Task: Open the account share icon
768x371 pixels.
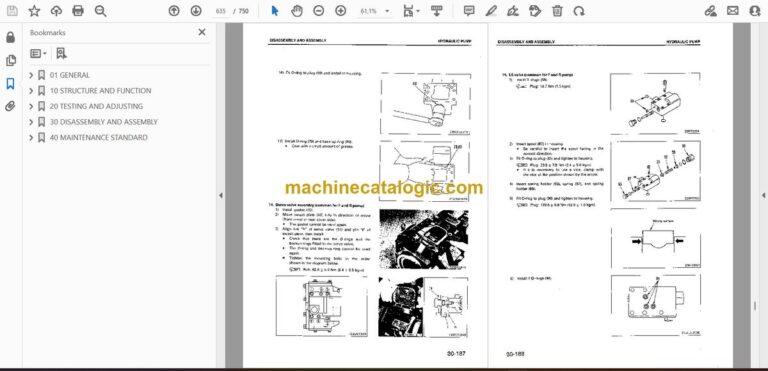Action: click(x=755, y=11)
